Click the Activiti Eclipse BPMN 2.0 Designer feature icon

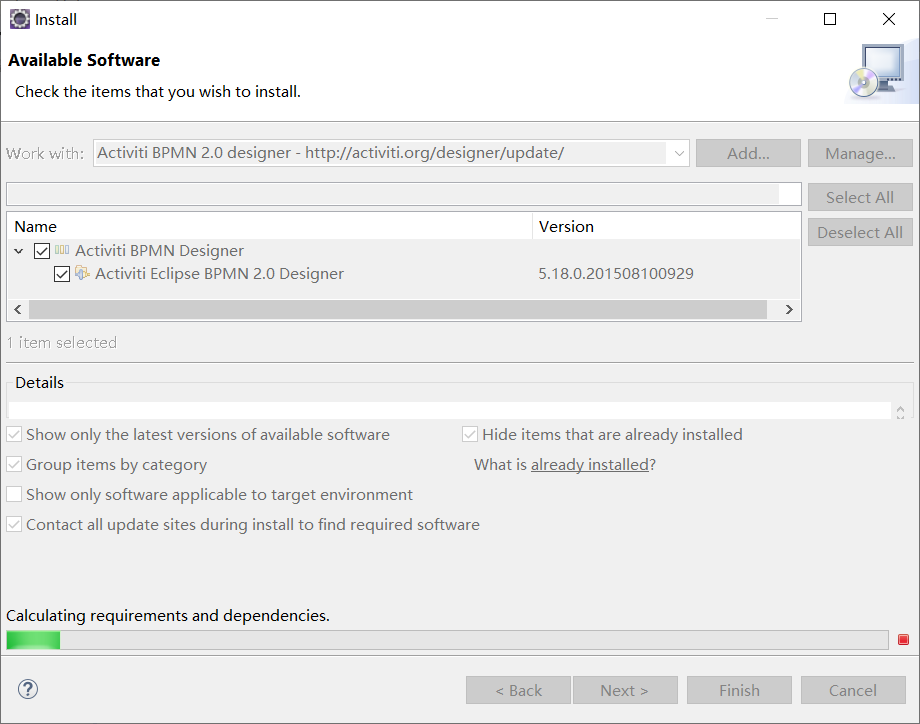(82, 273)
